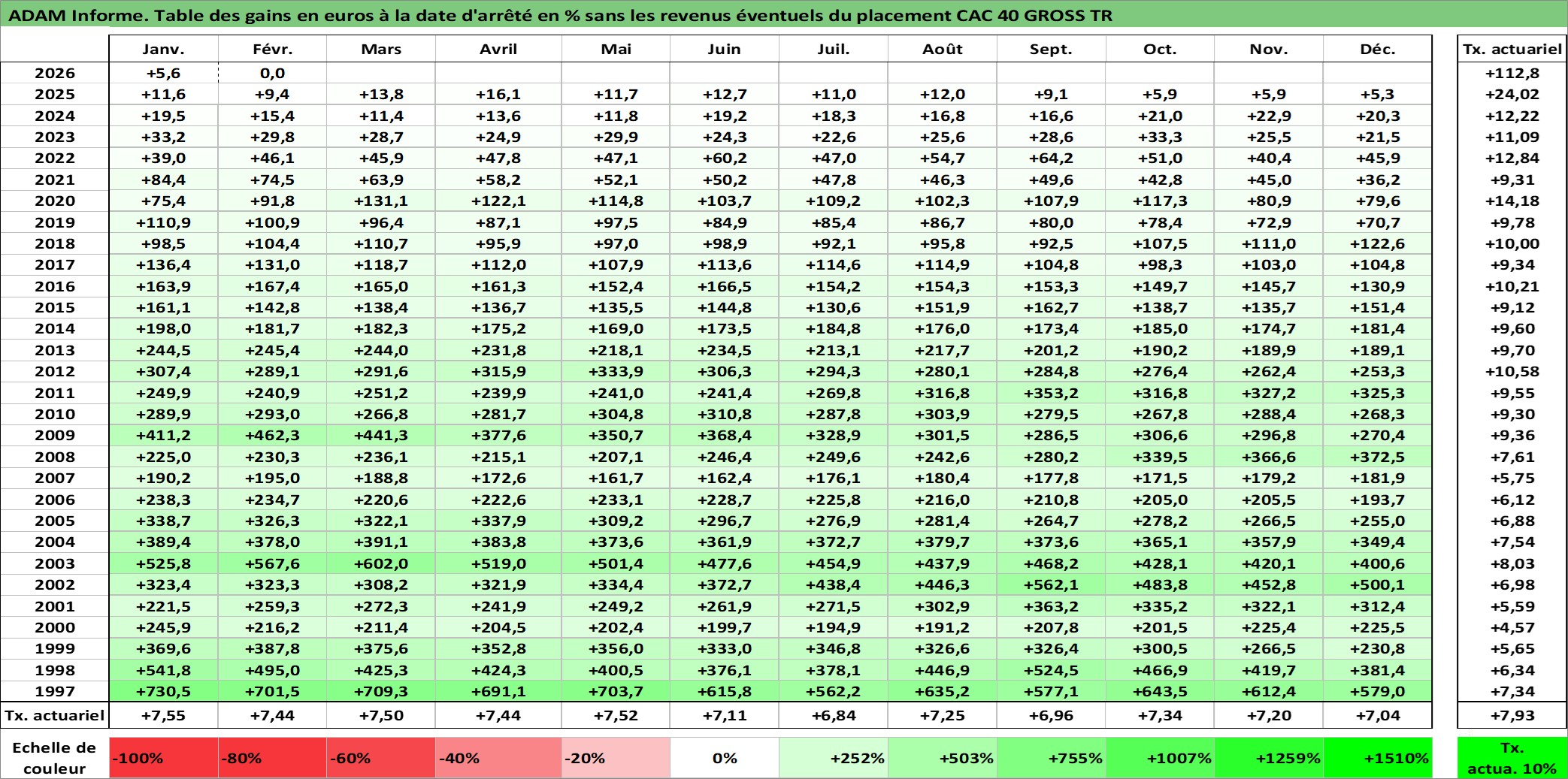Click the '+1007%' green swatch

(1160, 758)
